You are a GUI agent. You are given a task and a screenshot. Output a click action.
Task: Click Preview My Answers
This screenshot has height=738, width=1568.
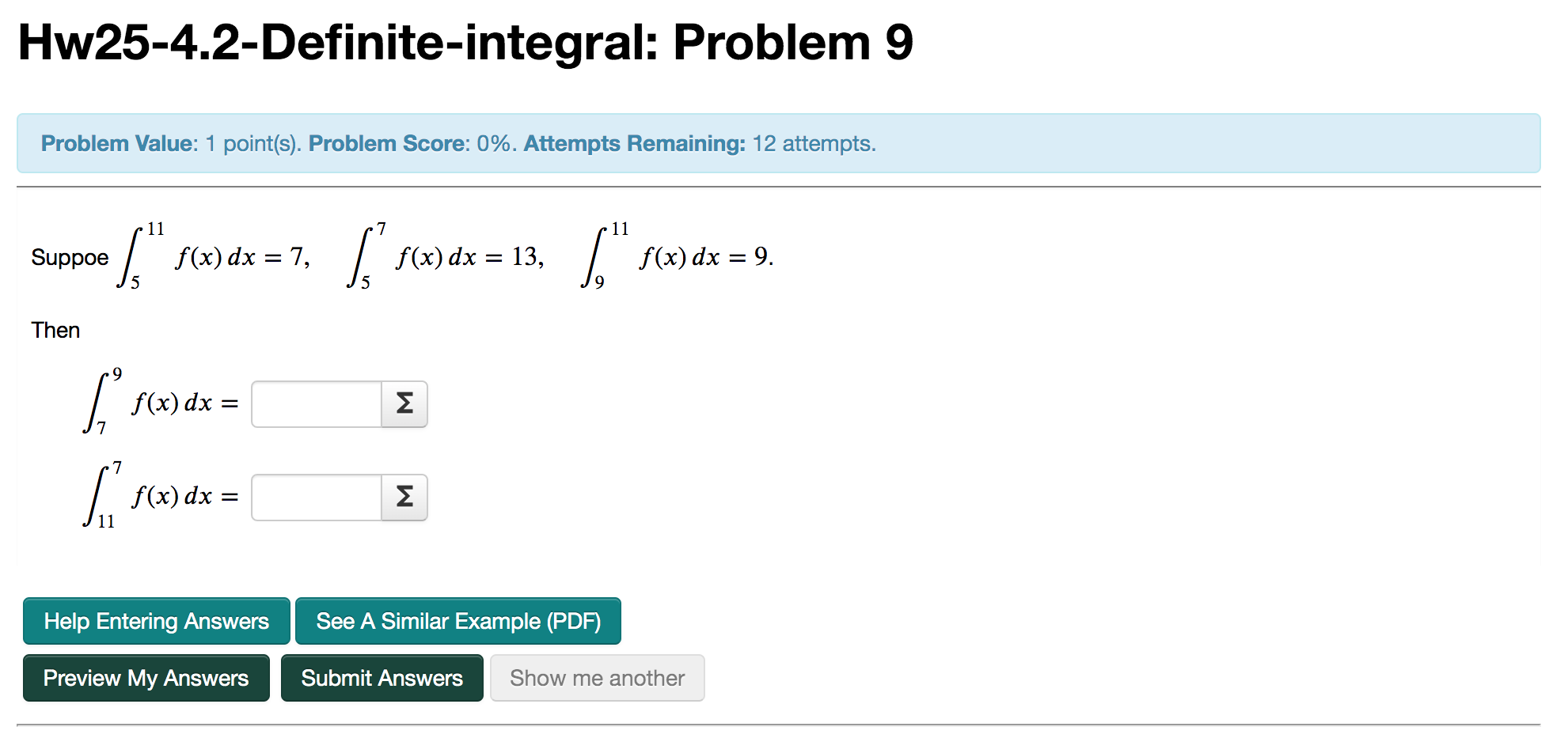146,678
